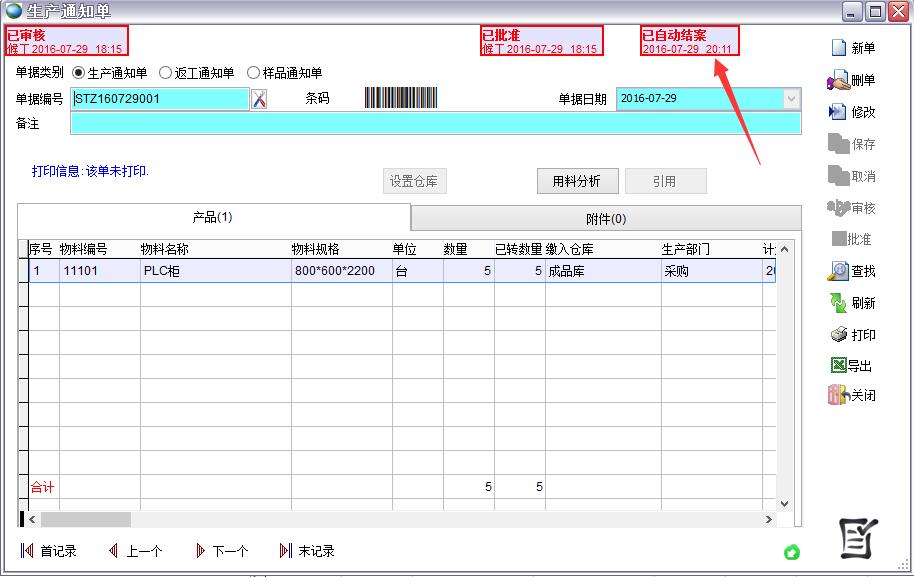Export data using the 导出 icon
914x577 pixels.
(838, 366)
